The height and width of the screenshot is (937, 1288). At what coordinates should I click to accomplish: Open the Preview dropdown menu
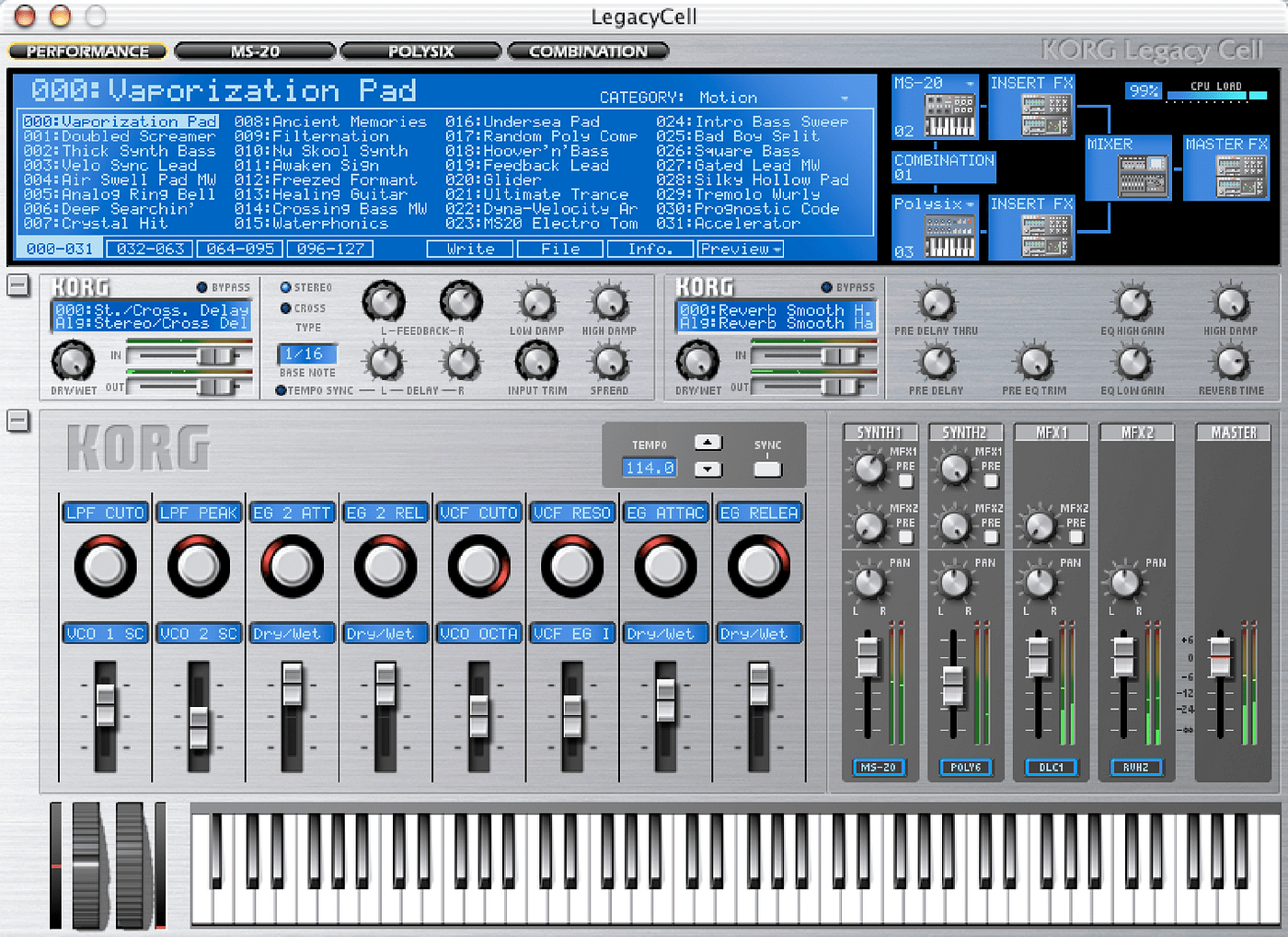coord(741,249)
